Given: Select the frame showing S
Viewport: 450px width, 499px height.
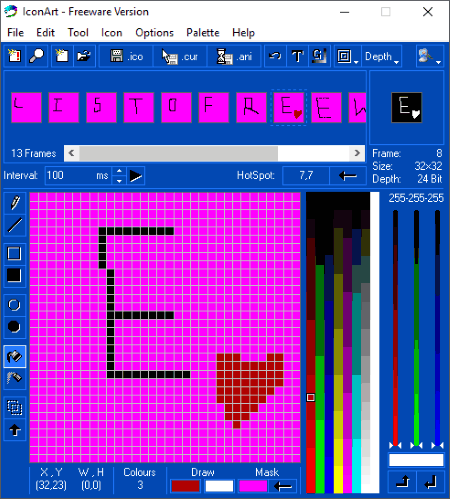Looking at the screenshot, I should [x=101, y=107].
